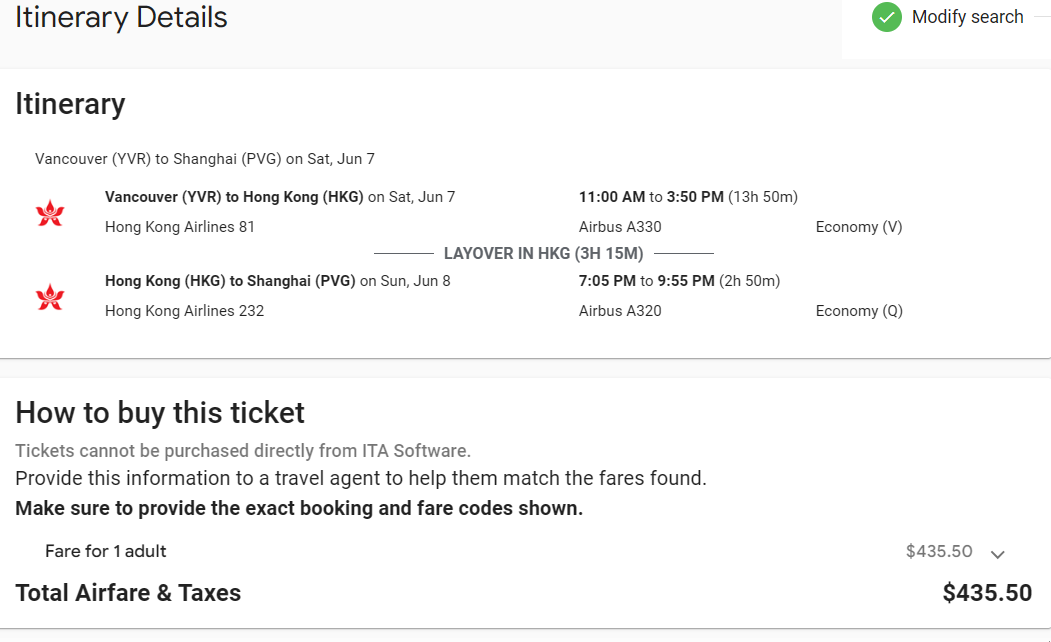Click the How to buy this ticket heading

[x=160, y=413]
